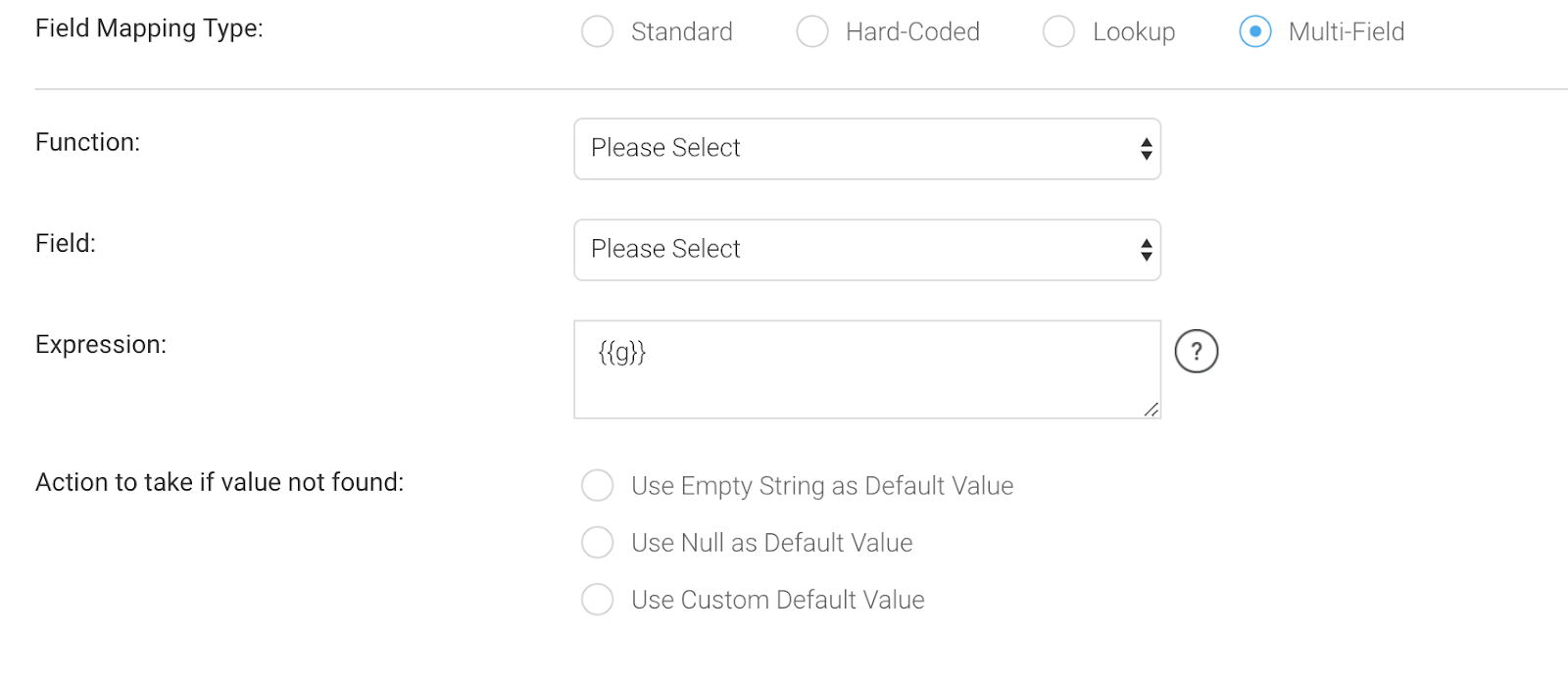This screenshot has width=1568, height=682.
Task: Choose Use Null as Default Value radio
Action: tap(597, 542)
